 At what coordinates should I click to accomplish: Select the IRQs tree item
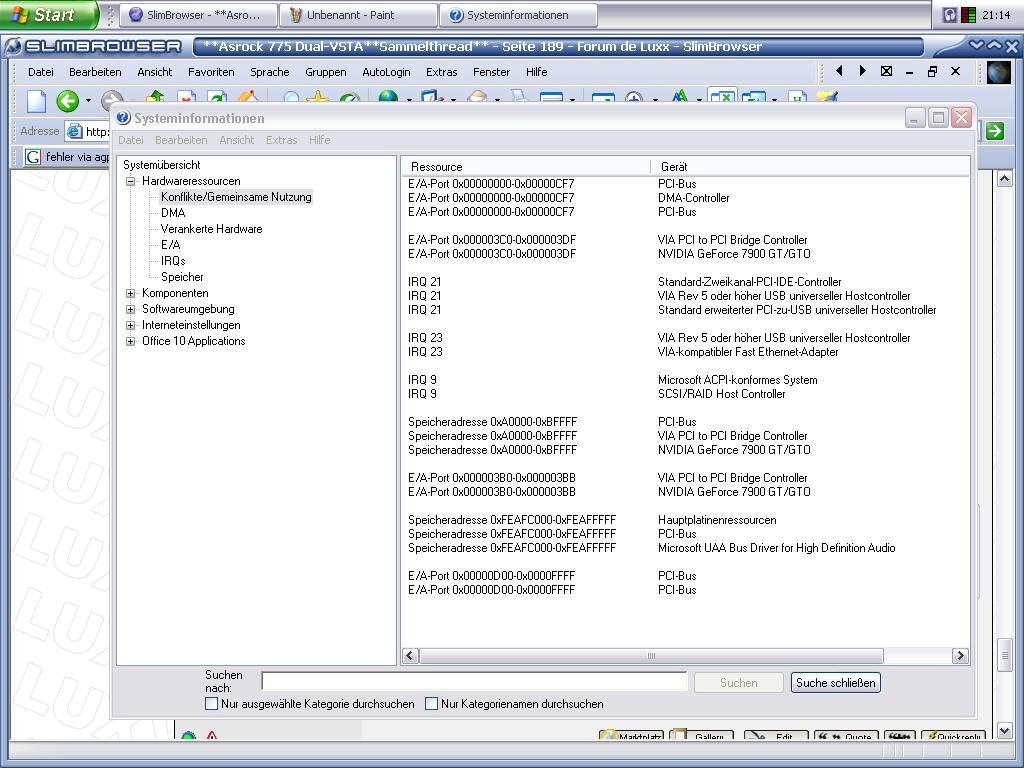[173, 261]
